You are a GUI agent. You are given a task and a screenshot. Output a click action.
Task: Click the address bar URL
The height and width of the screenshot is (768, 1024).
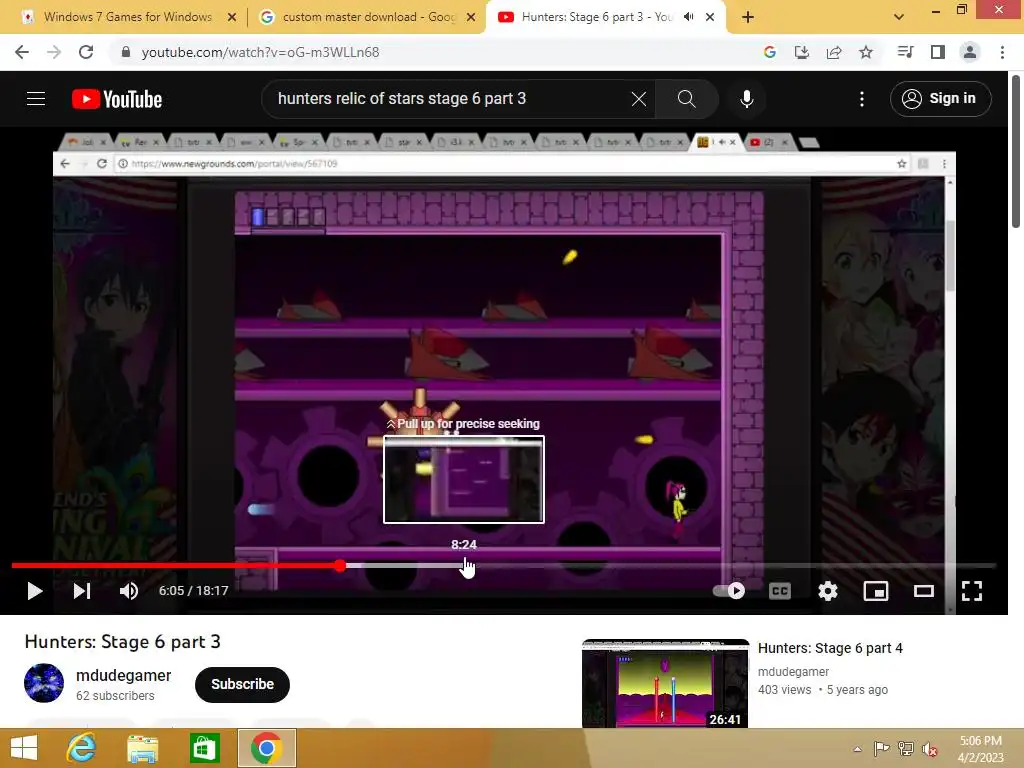[x=260, y=52]
